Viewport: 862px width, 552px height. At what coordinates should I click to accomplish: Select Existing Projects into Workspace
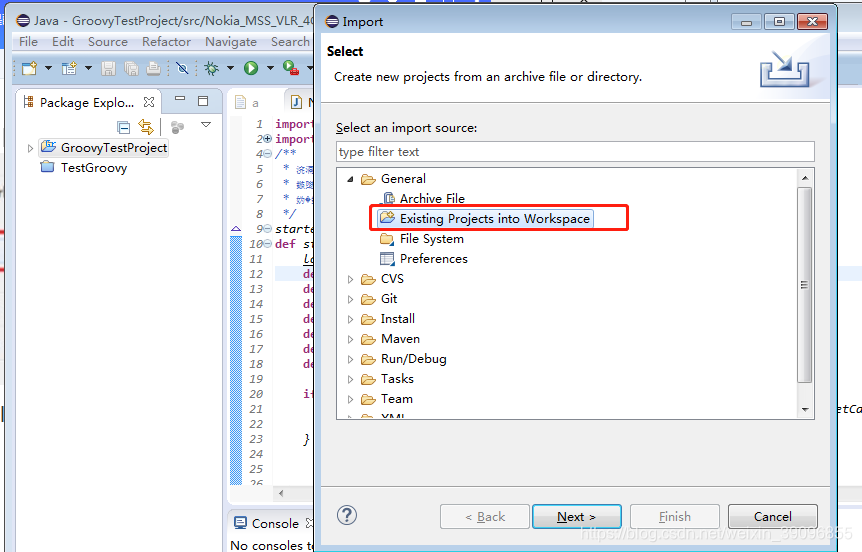[485, 219]
